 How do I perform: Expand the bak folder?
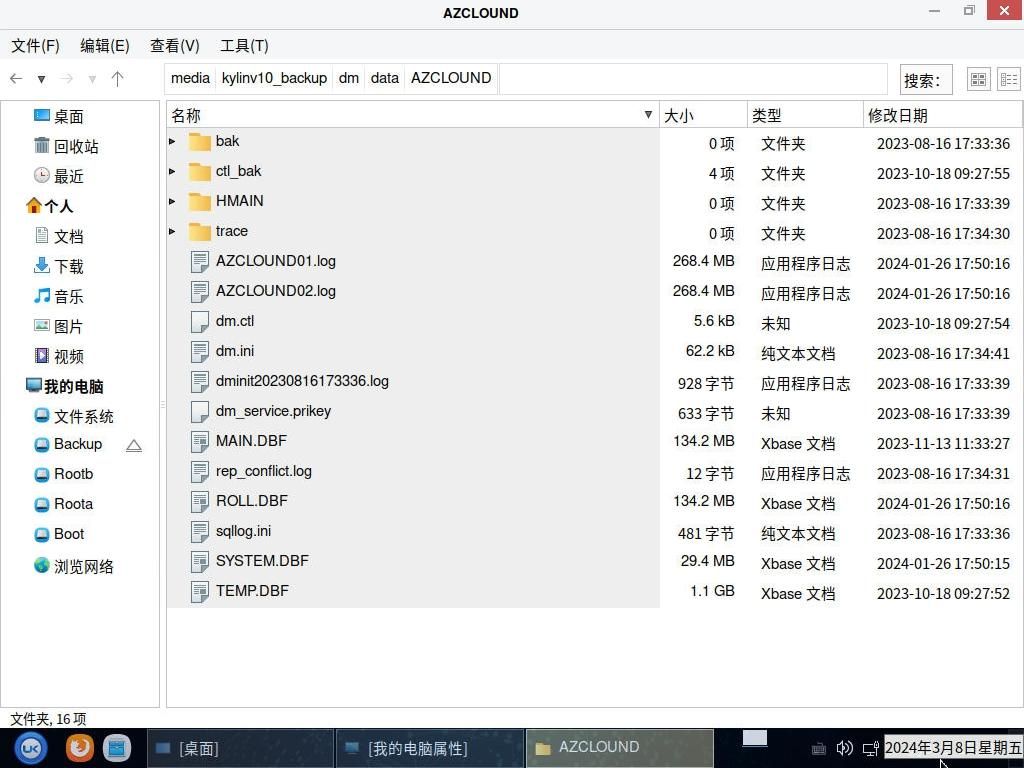[172, 141]
